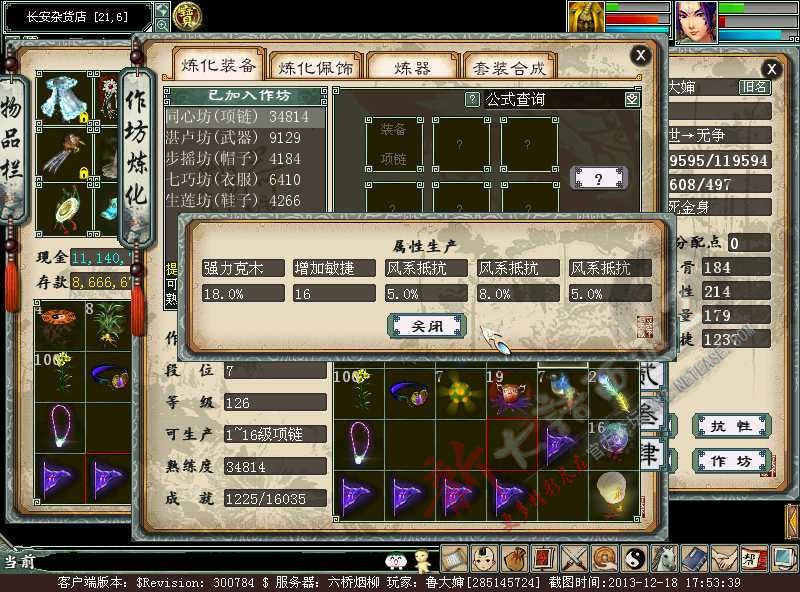Screen dimensions: 800x592
Task: Click the money pouch icon in bottom toolbar
Action: click(x=514, y=559)
